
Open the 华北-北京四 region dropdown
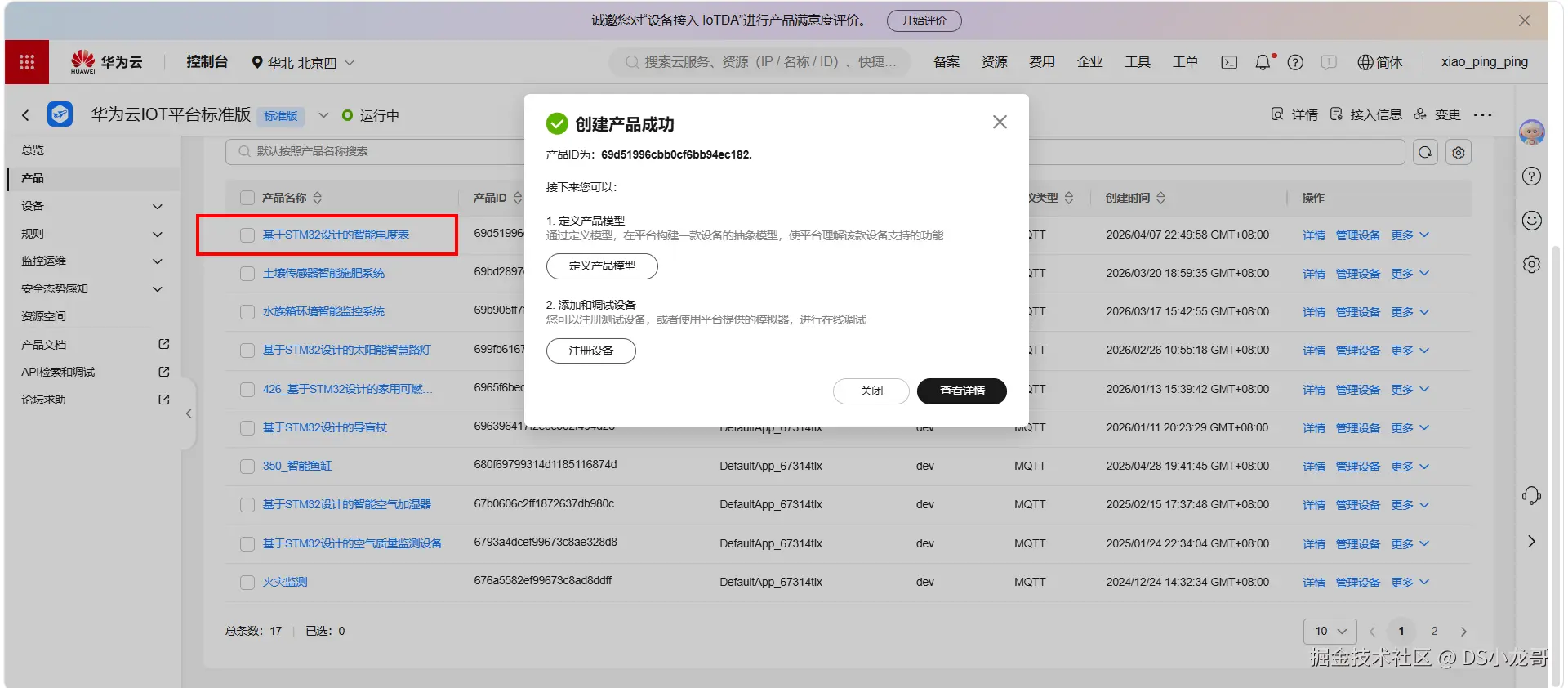[x=303, y=62]
